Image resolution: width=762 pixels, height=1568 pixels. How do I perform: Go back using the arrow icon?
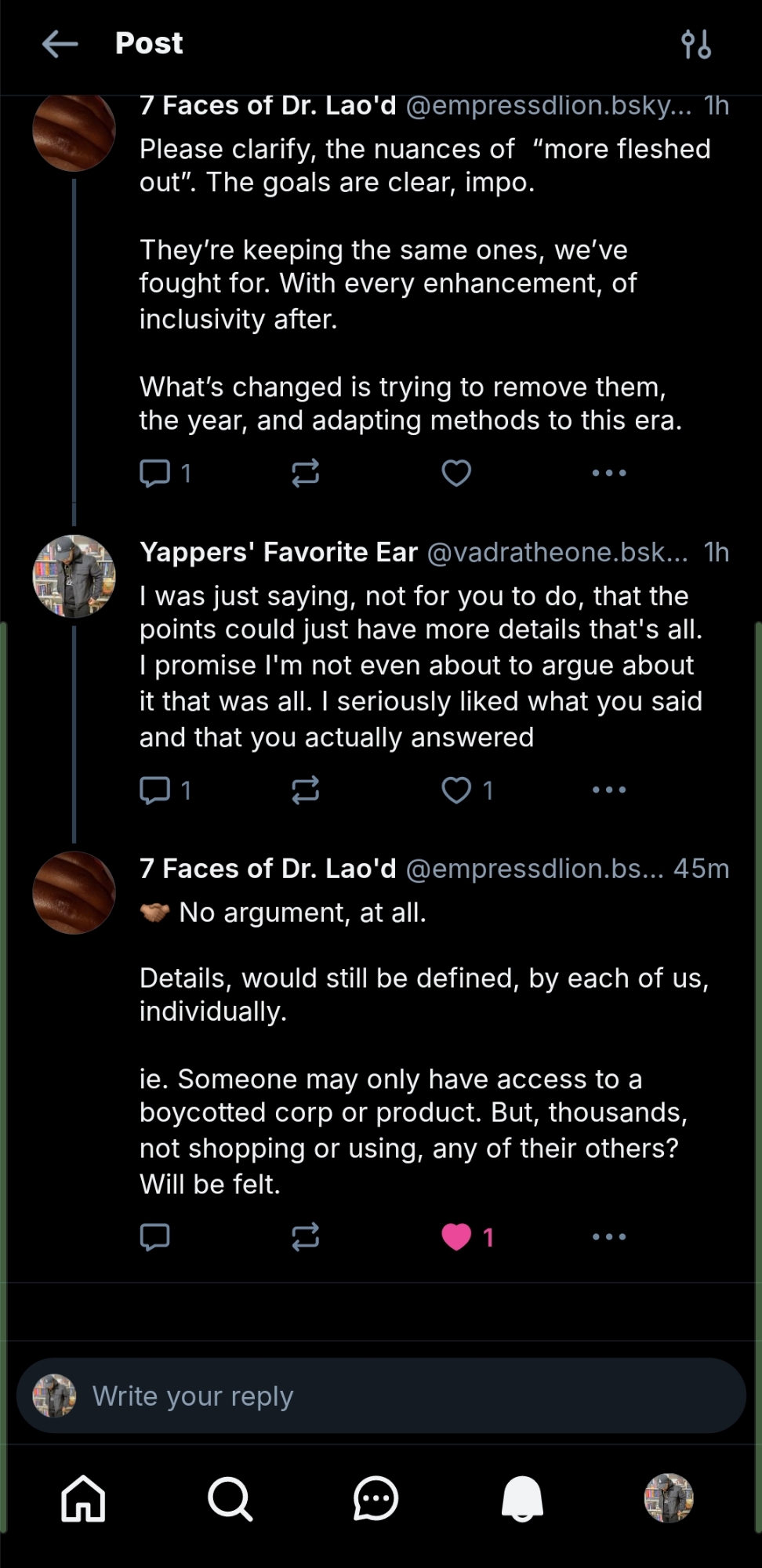[x=60, y=44]
